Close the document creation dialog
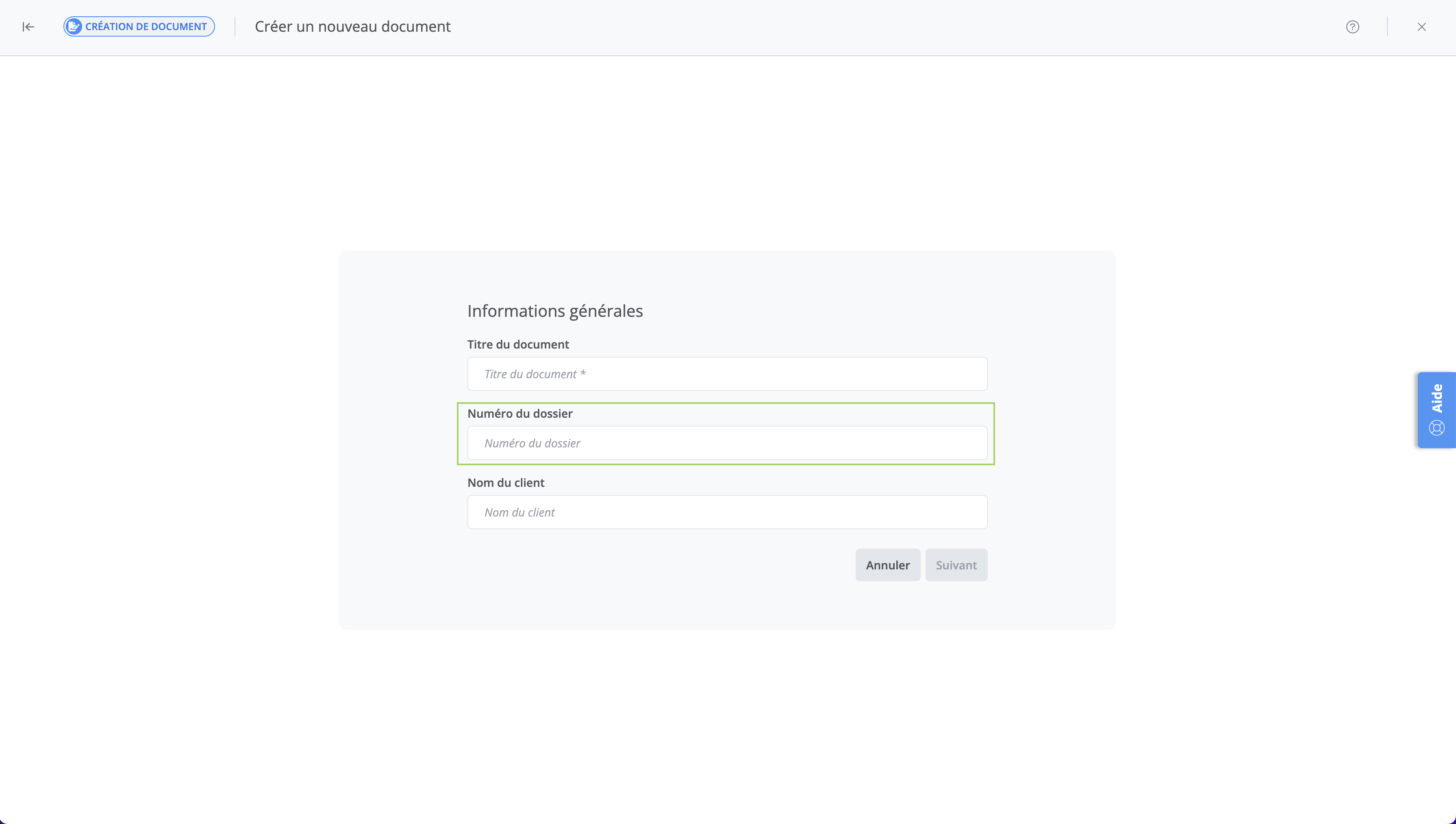1456x824 pixels. (x=1421, y=26)
